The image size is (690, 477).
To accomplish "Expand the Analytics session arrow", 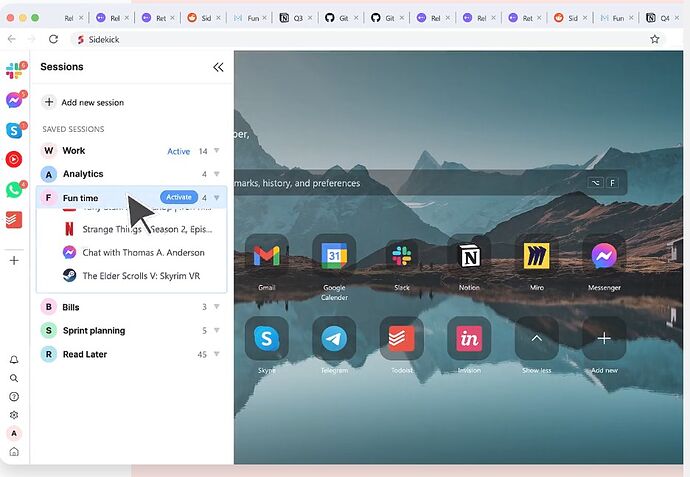I will click(x=217, y=174).
